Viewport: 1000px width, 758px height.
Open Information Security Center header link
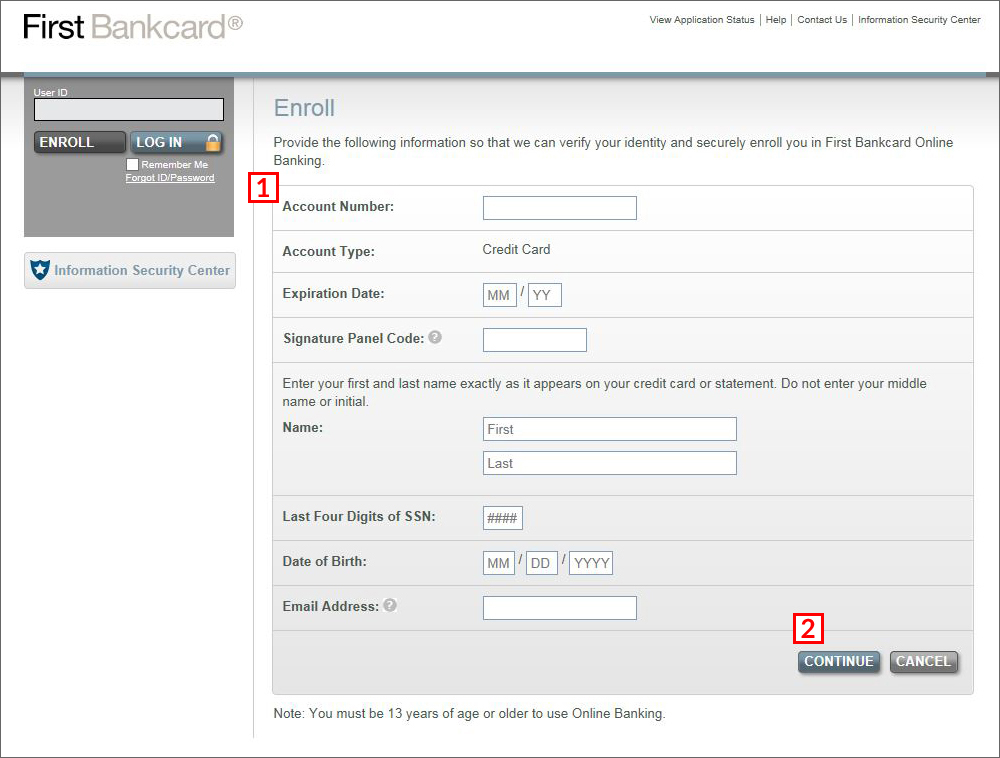(x=919, y=20)
